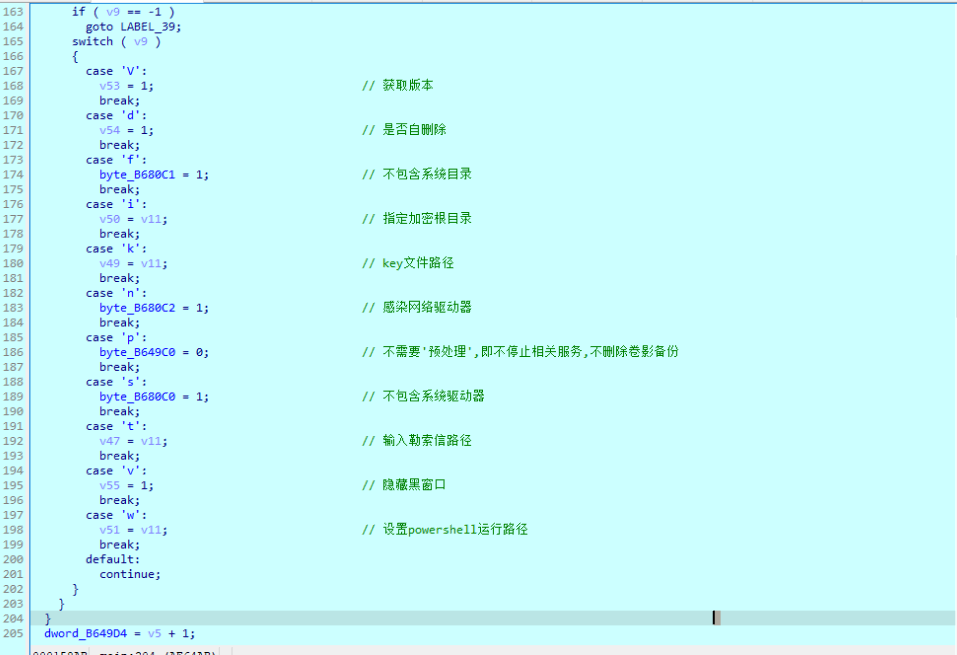Click the case 'V' label
Screen dimensions: 957x655
click(113, 71)
